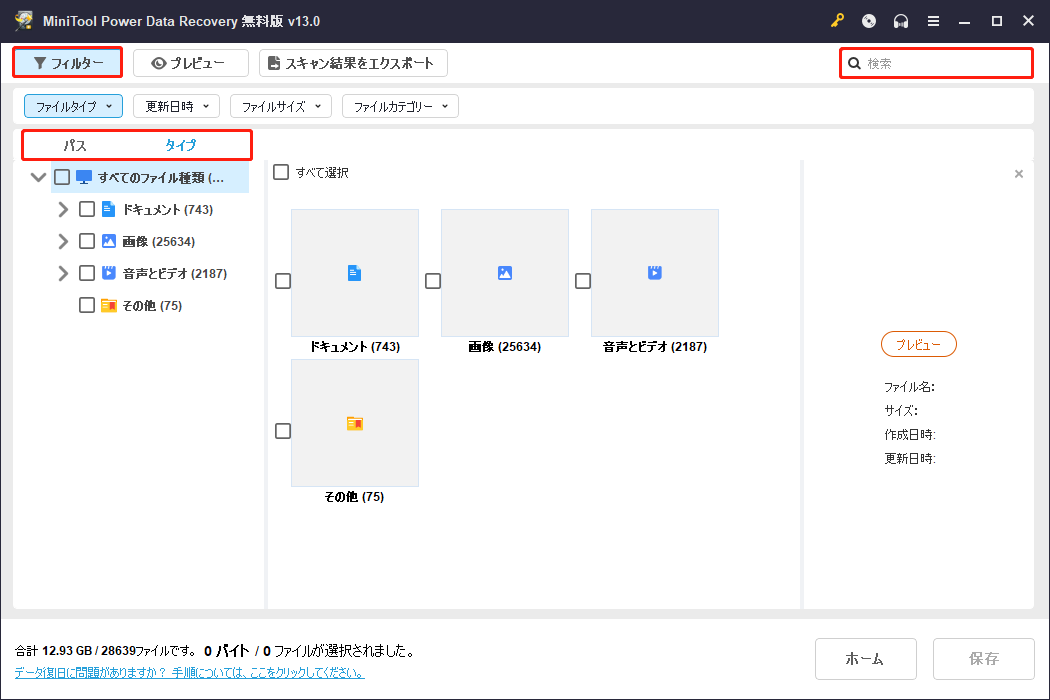Open the 音声とビデオ (2187) thumbnail
The width and height of the screenshot is (1050, 700).
pos(655,273)
